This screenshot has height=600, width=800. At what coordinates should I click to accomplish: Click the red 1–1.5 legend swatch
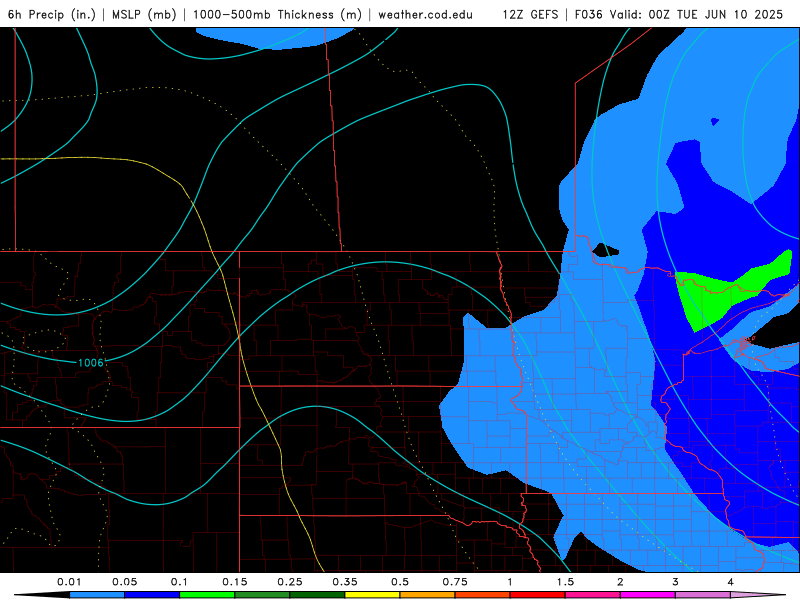(x=537, y=595)
